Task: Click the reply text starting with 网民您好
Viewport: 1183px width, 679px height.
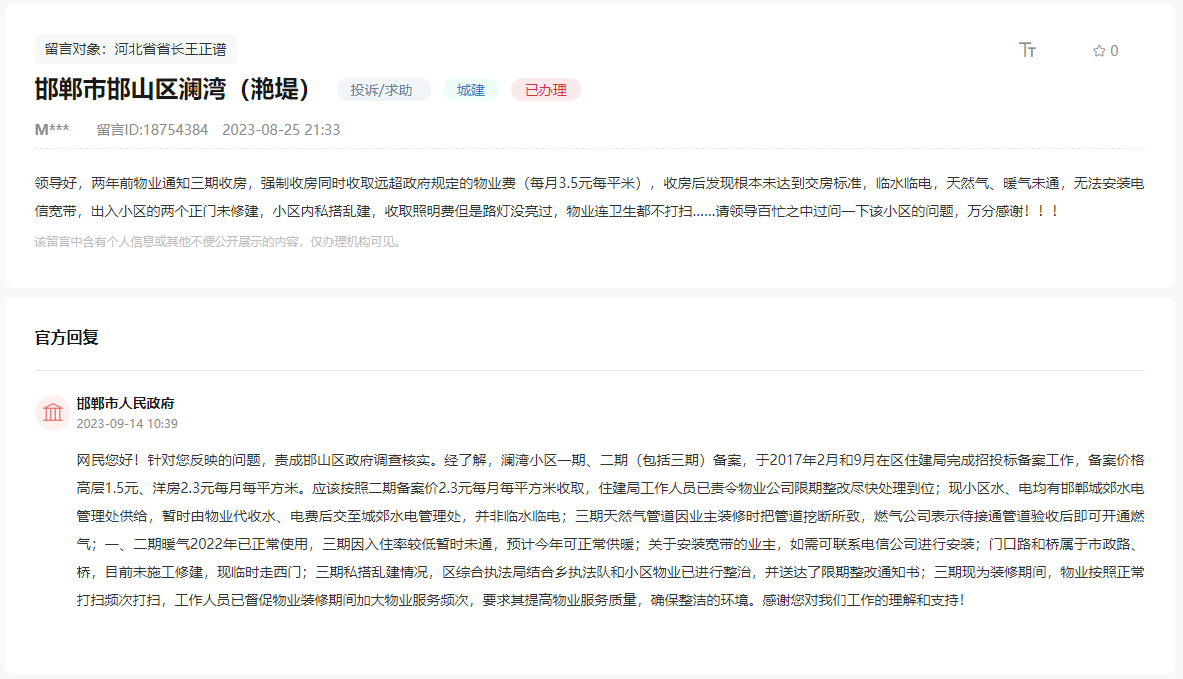Action: pos(610,530)
